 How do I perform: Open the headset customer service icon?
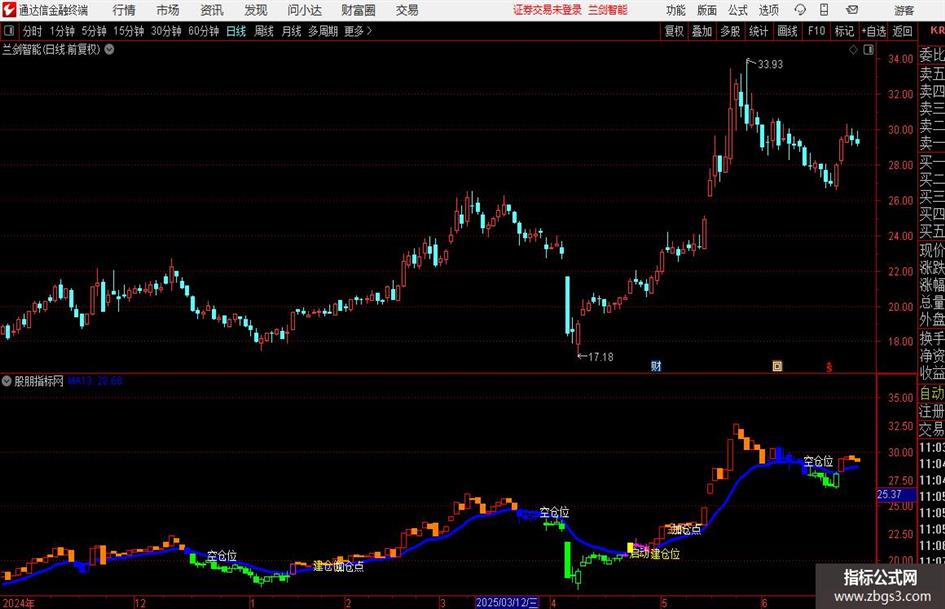pos(800,10)
